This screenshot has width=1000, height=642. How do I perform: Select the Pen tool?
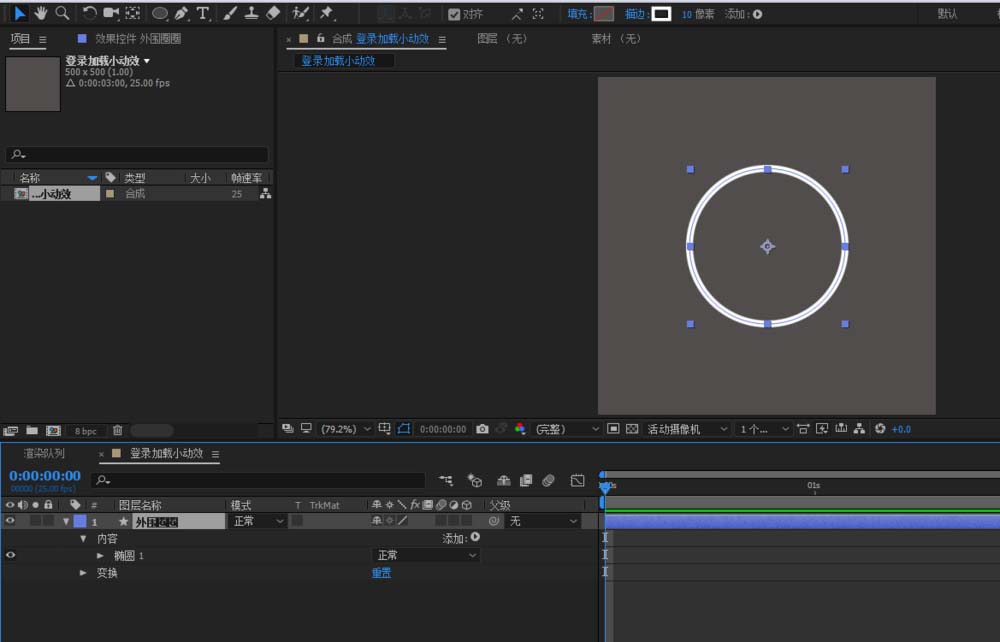pyautogui.click(x=181, y=13)
